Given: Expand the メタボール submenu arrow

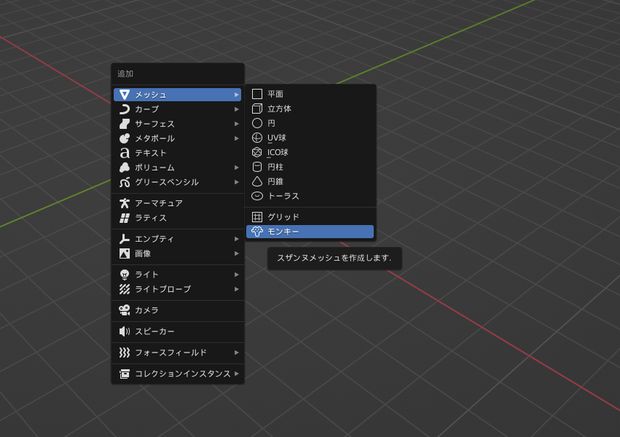Looking at the screenshot, I should coord(236,138).
